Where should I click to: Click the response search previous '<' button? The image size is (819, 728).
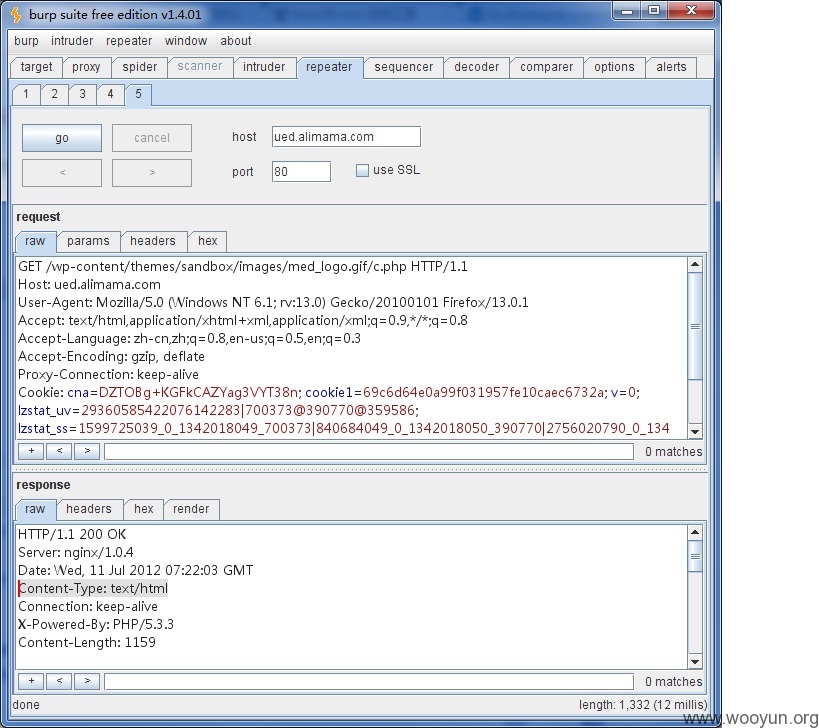point(59,681)
